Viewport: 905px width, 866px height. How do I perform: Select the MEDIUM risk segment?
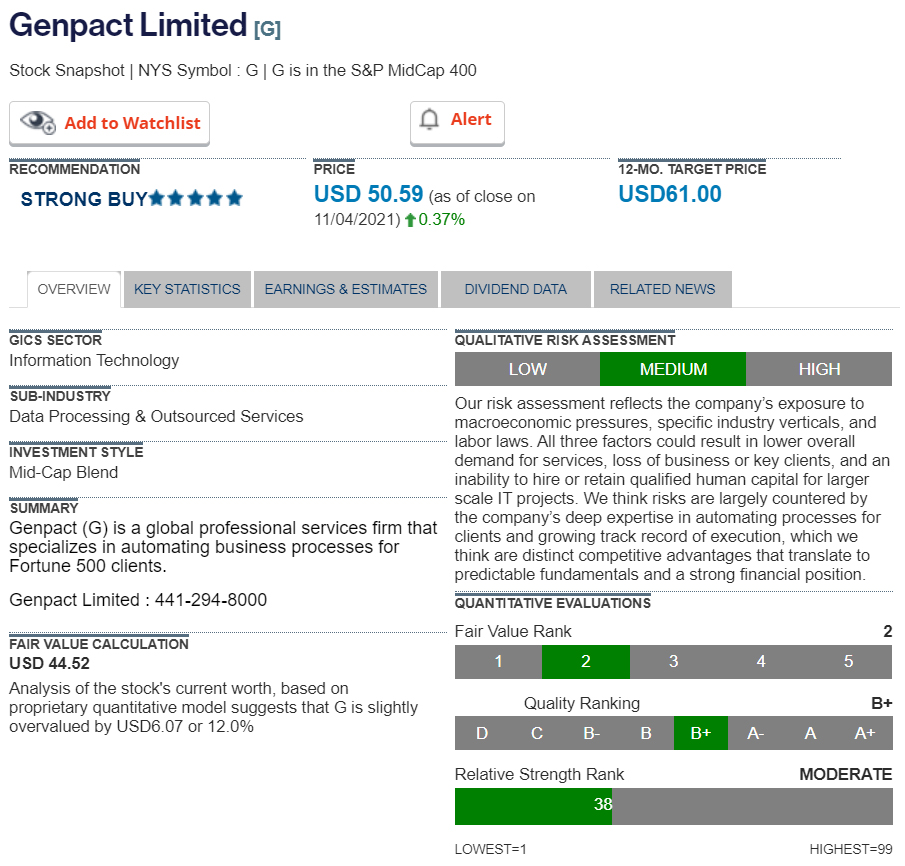tap(673, 369)
